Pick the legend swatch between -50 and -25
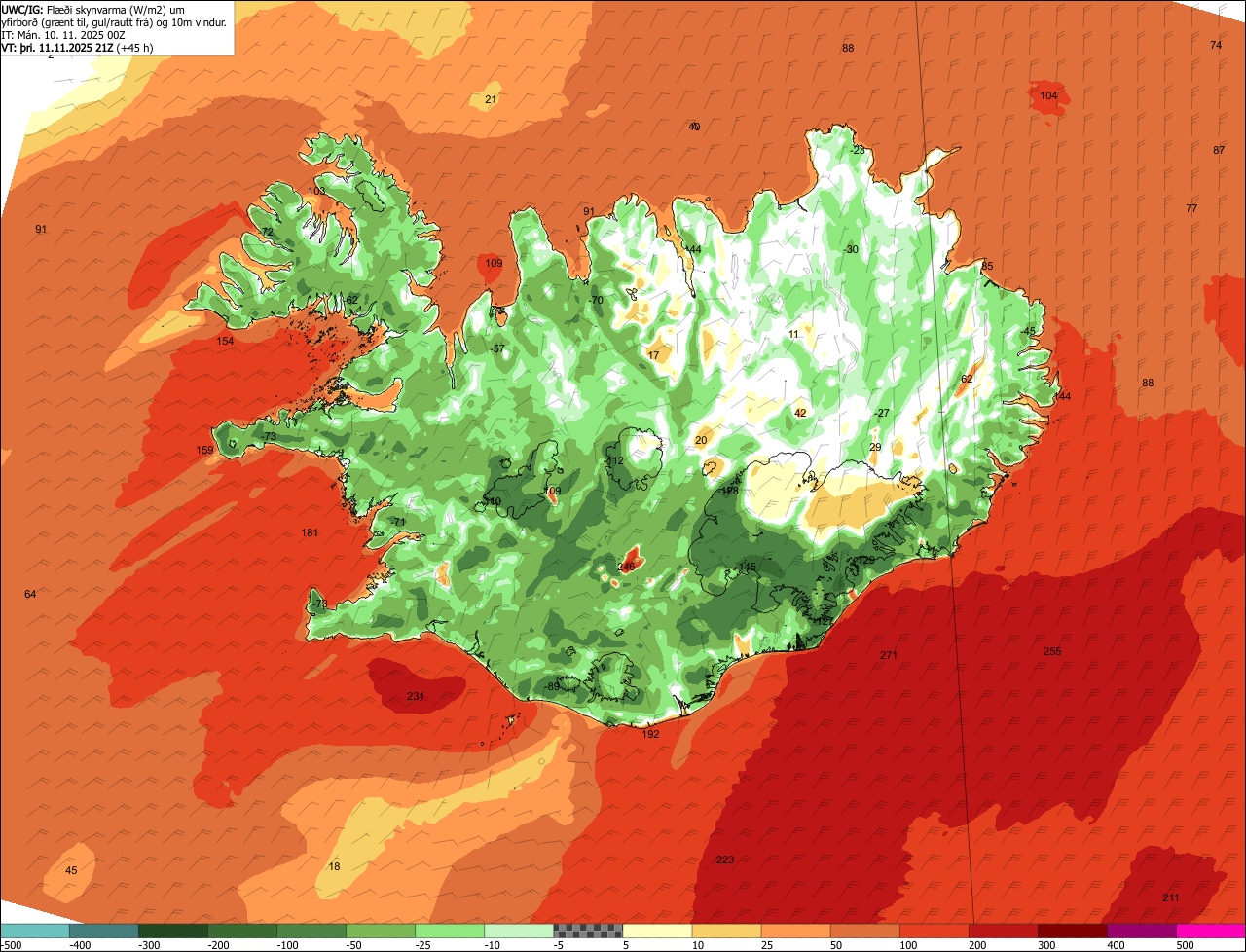Screen dimensions: 1246x952 coord(381,931)
